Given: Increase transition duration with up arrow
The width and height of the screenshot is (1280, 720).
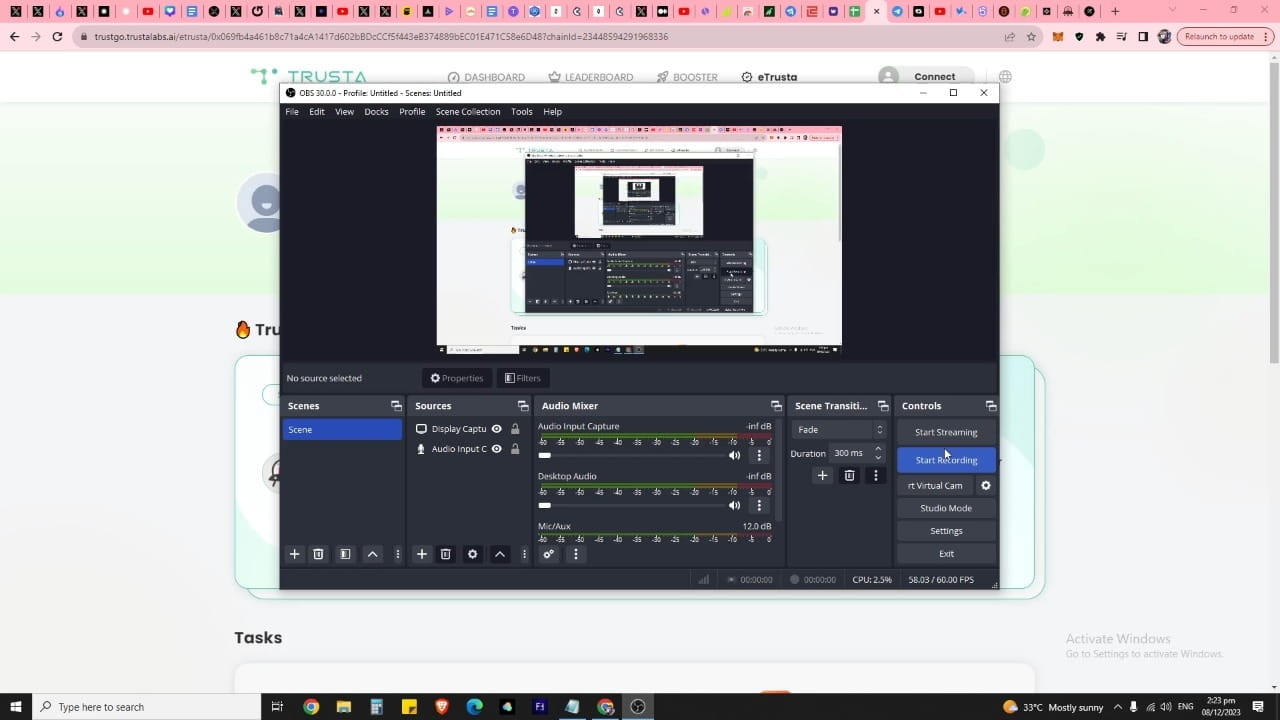Looking at the screenshot, I should tap(878, 449).
